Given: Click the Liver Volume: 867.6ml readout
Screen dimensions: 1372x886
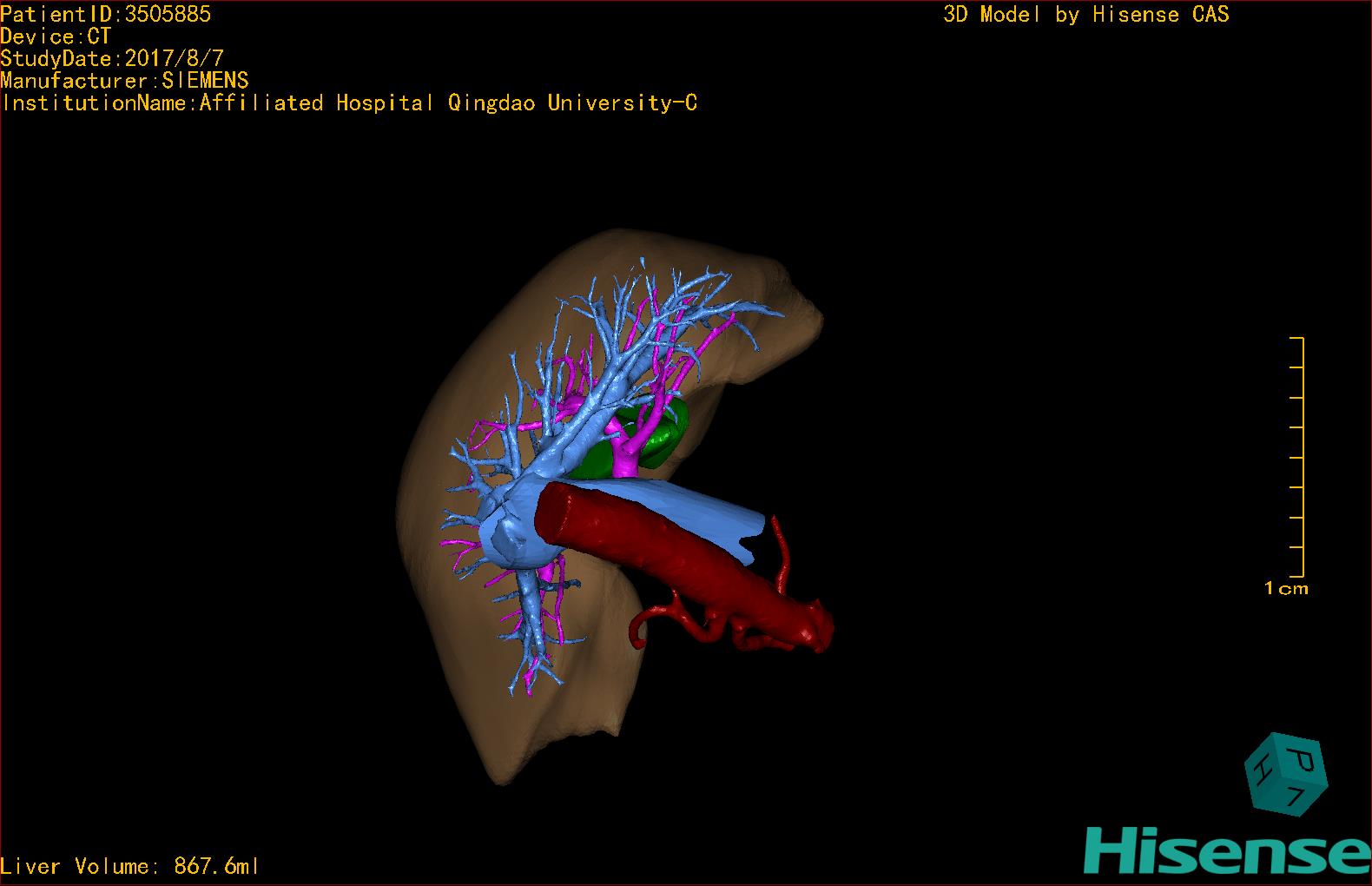Looking at the screenshot, I should point(129,866).
